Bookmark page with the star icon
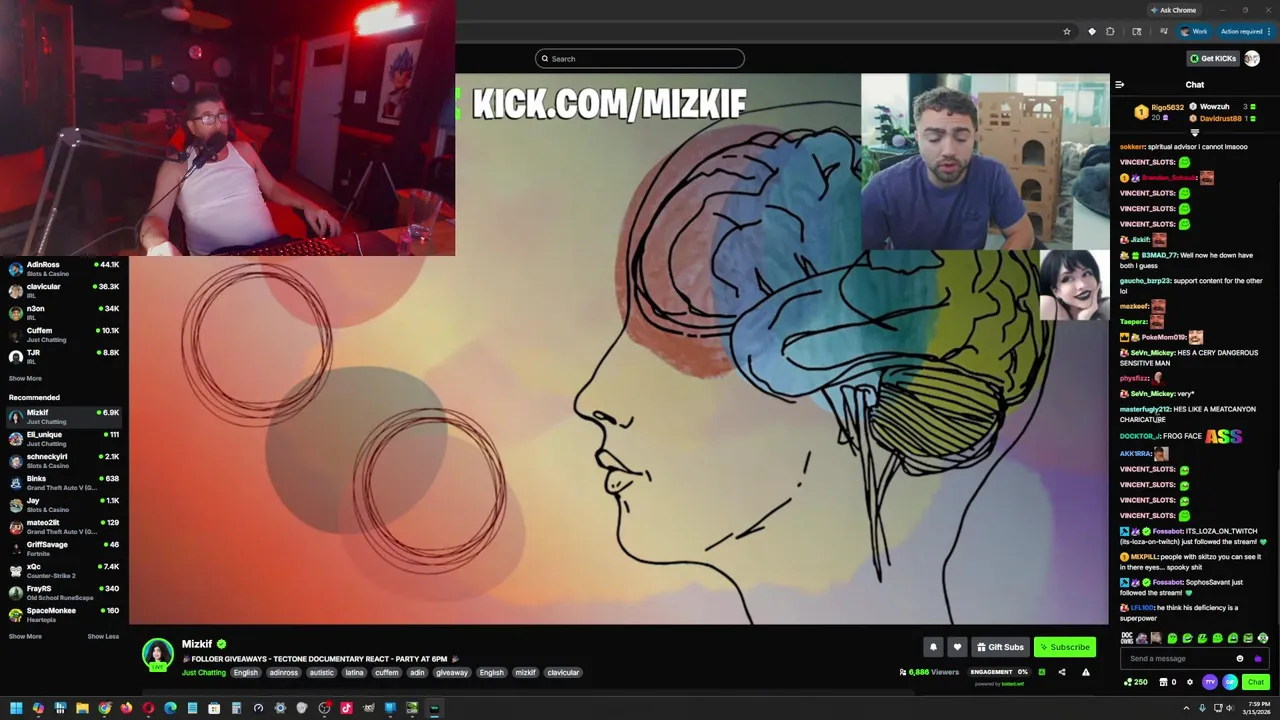 [1067, 31]
